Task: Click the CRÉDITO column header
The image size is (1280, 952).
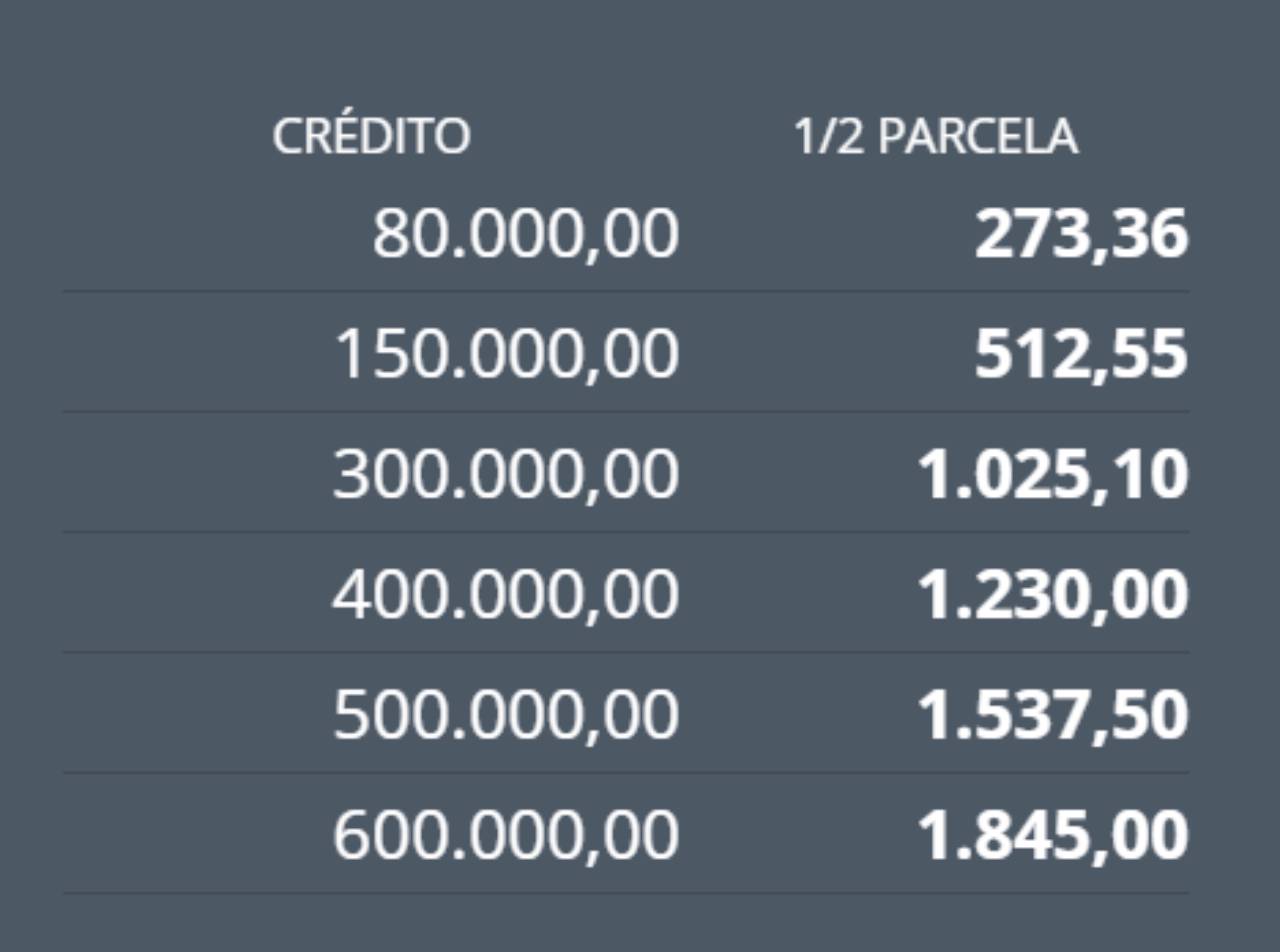Action: (371, 137)
